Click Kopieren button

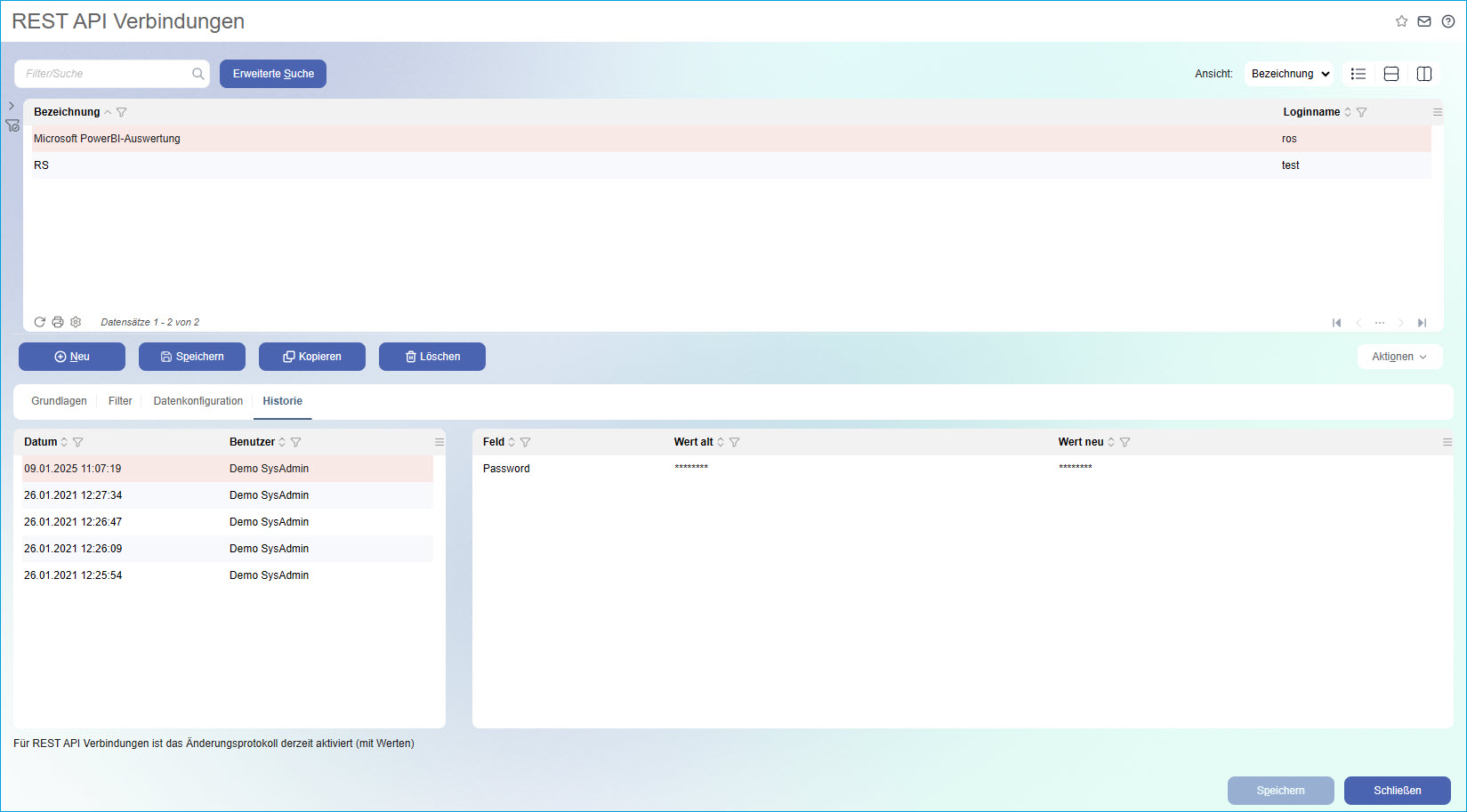tap(312, 357)
